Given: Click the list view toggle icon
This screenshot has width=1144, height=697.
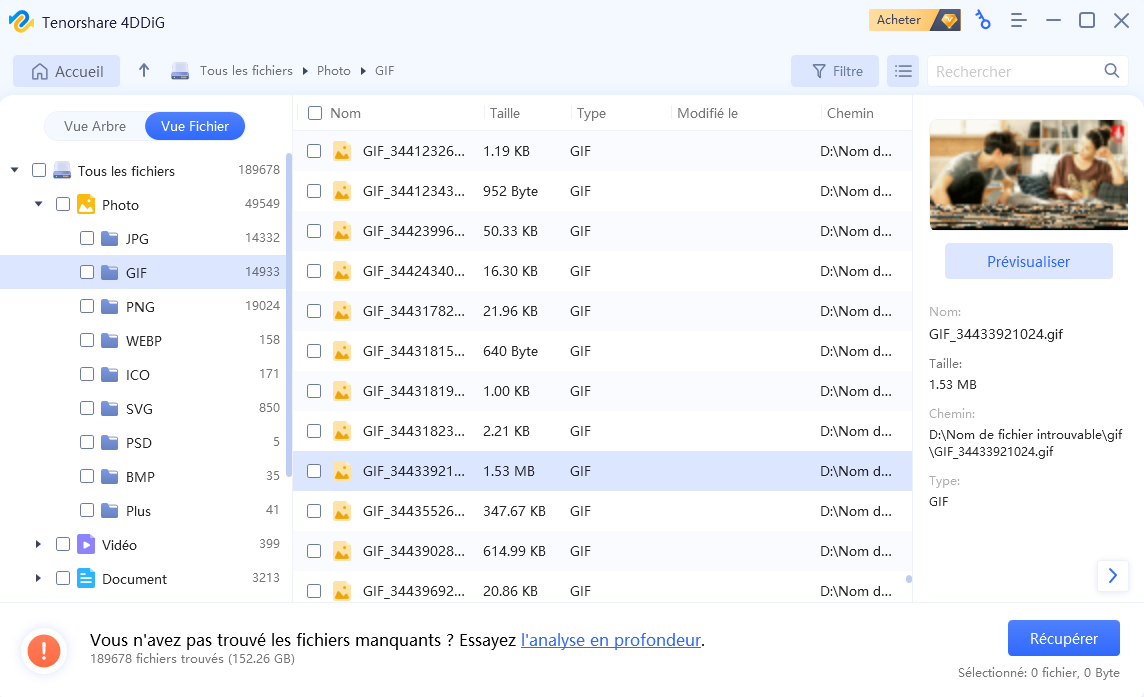Looking at the screenshot, I should 903,72.
